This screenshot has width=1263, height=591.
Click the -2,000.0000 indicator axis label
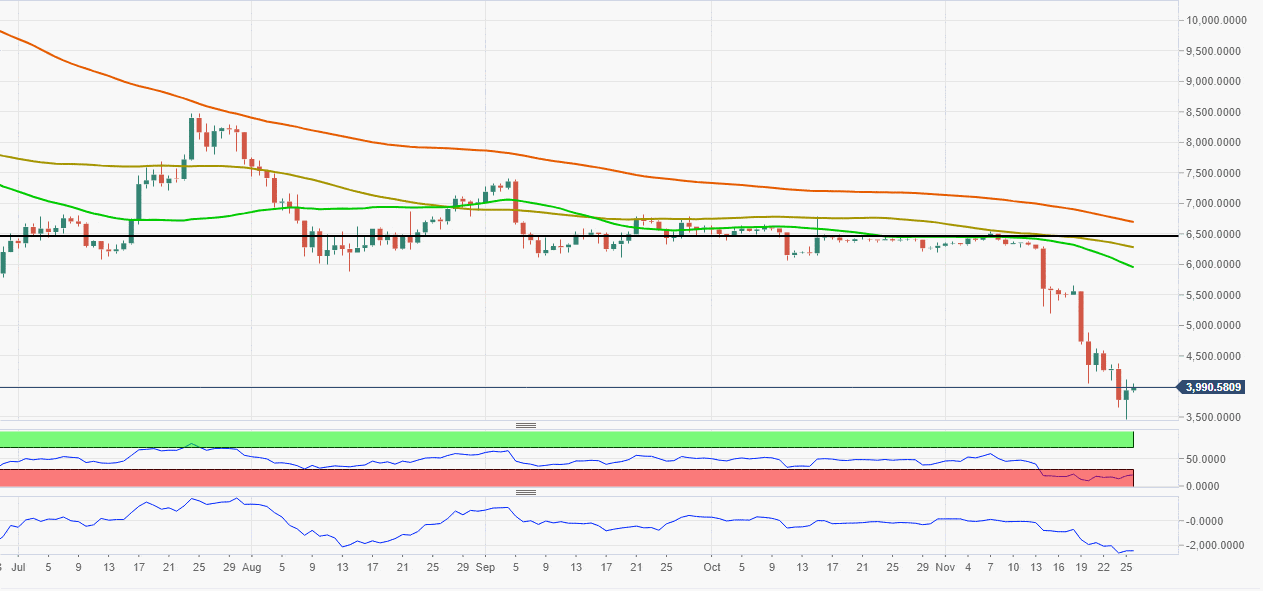(x=1214, y=546)
